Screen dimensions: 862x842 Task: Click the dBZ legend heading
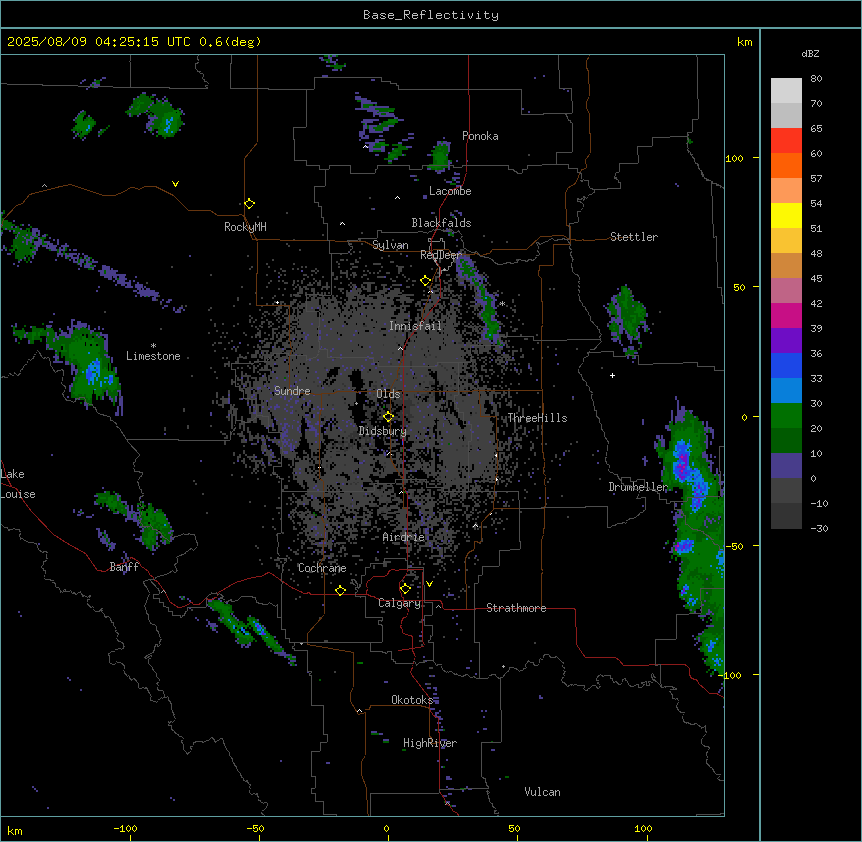click(810, 54)
